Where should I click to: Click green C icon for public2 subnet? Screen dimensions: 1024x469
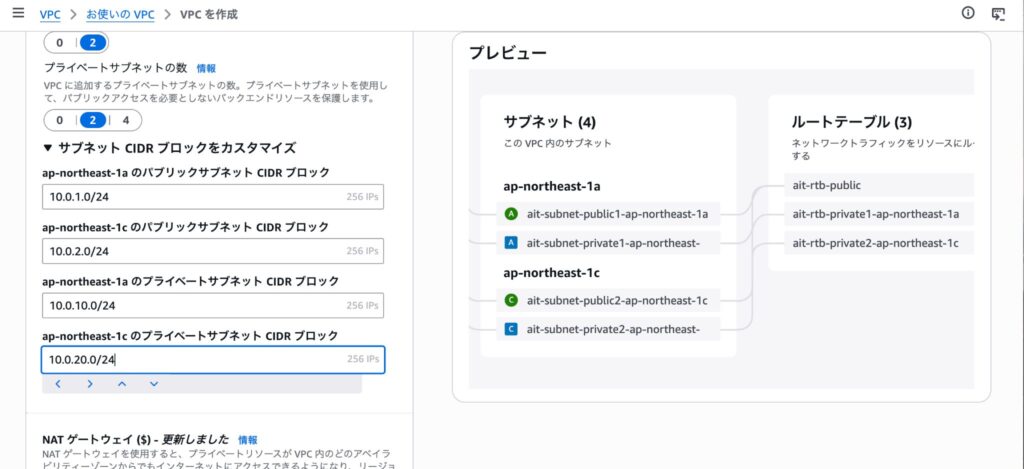pyautogui.click(x=511, y=300)
